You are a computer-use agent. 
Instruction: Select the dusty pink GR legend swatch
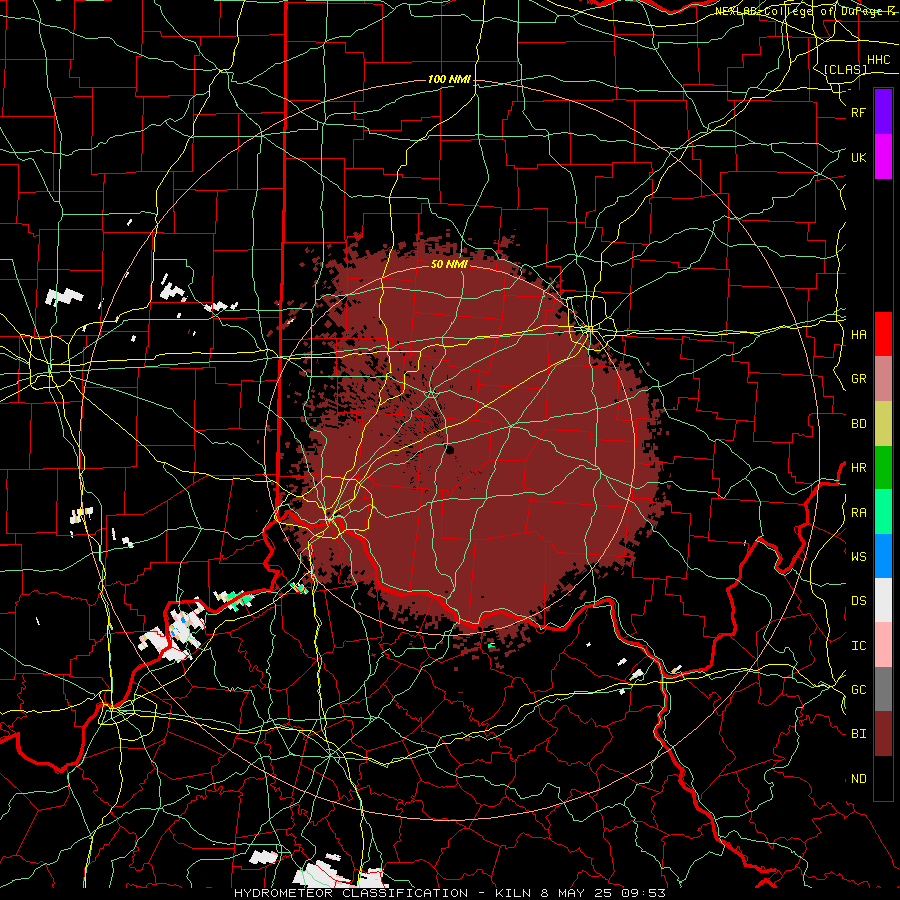point(883,379)
